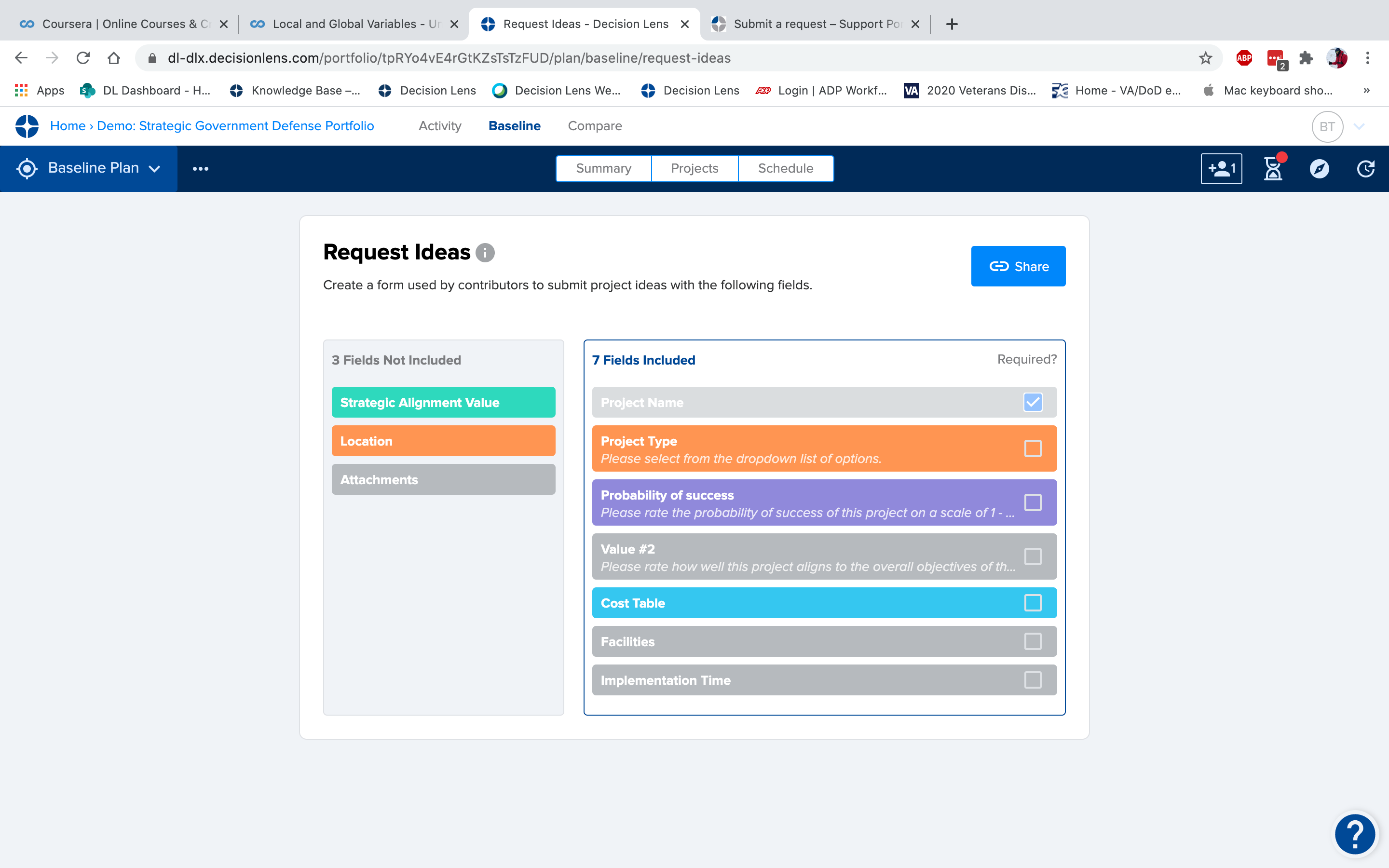Click the compass/navigation icon in toolbar
Viewport: 1389px width, 868px height.
1319,167
